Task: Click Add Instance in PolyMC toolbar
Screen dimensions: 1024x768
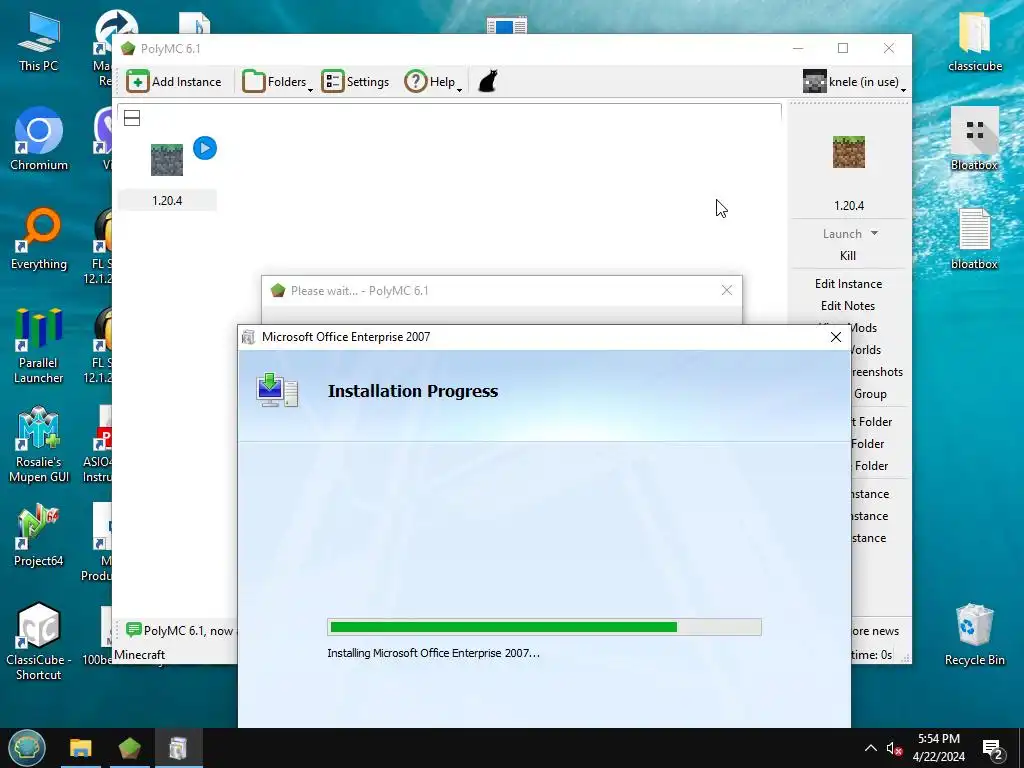Action: (174, 82)
